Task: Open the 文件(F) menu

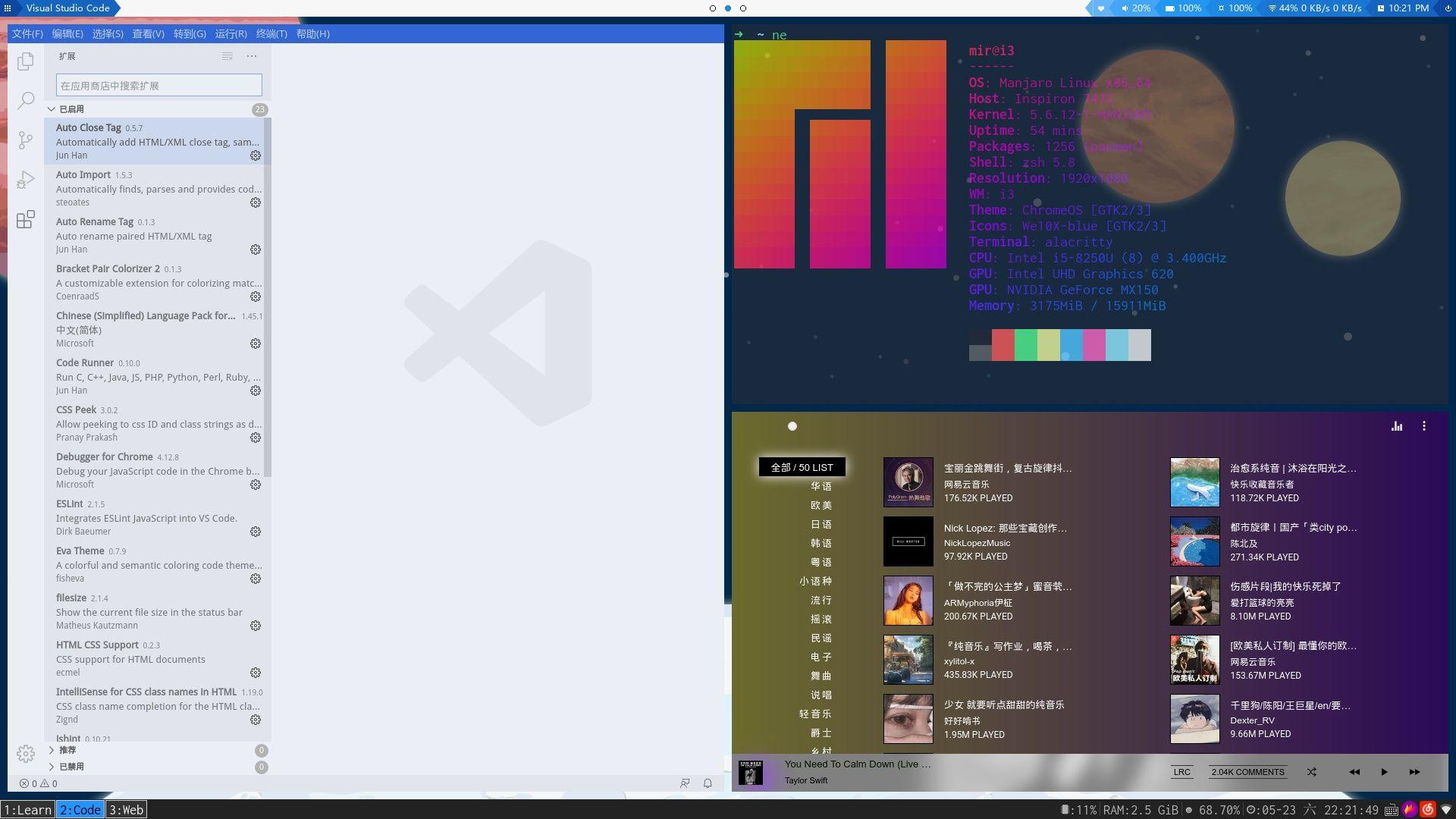Action: point(27,34)
